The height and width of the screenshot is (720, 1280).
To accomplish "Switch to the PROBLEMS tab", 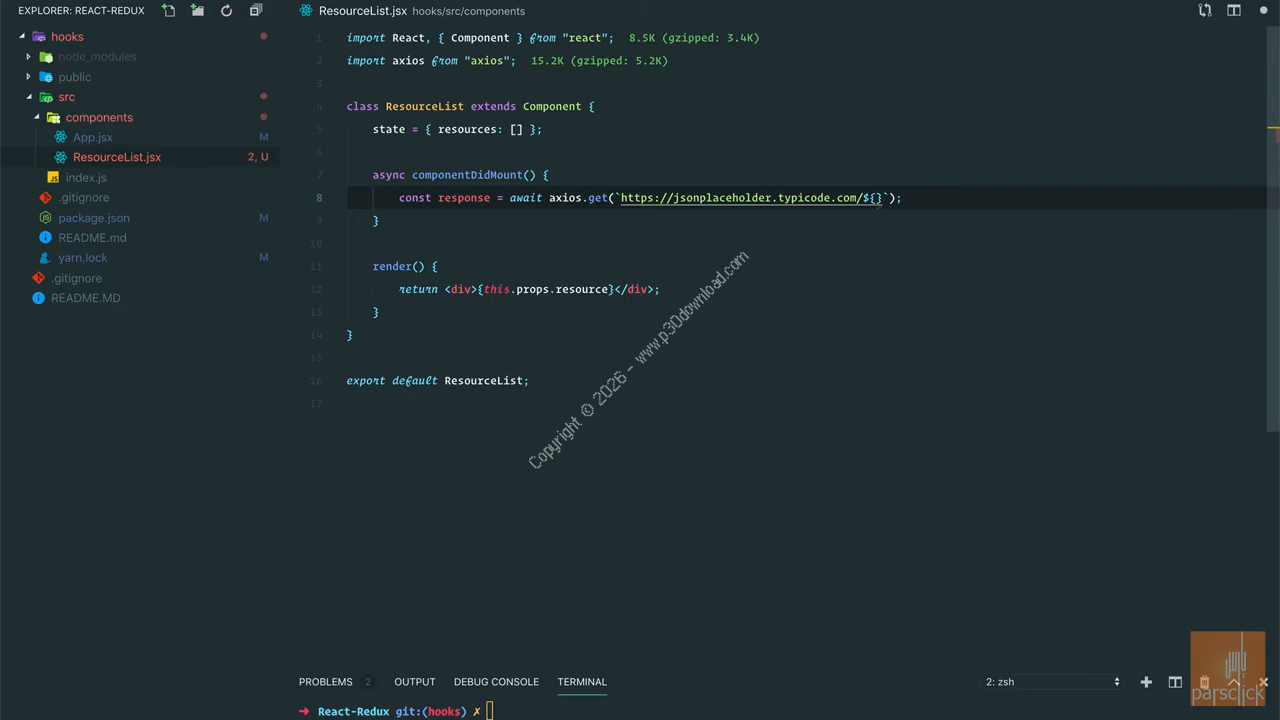I will point(325,682).
